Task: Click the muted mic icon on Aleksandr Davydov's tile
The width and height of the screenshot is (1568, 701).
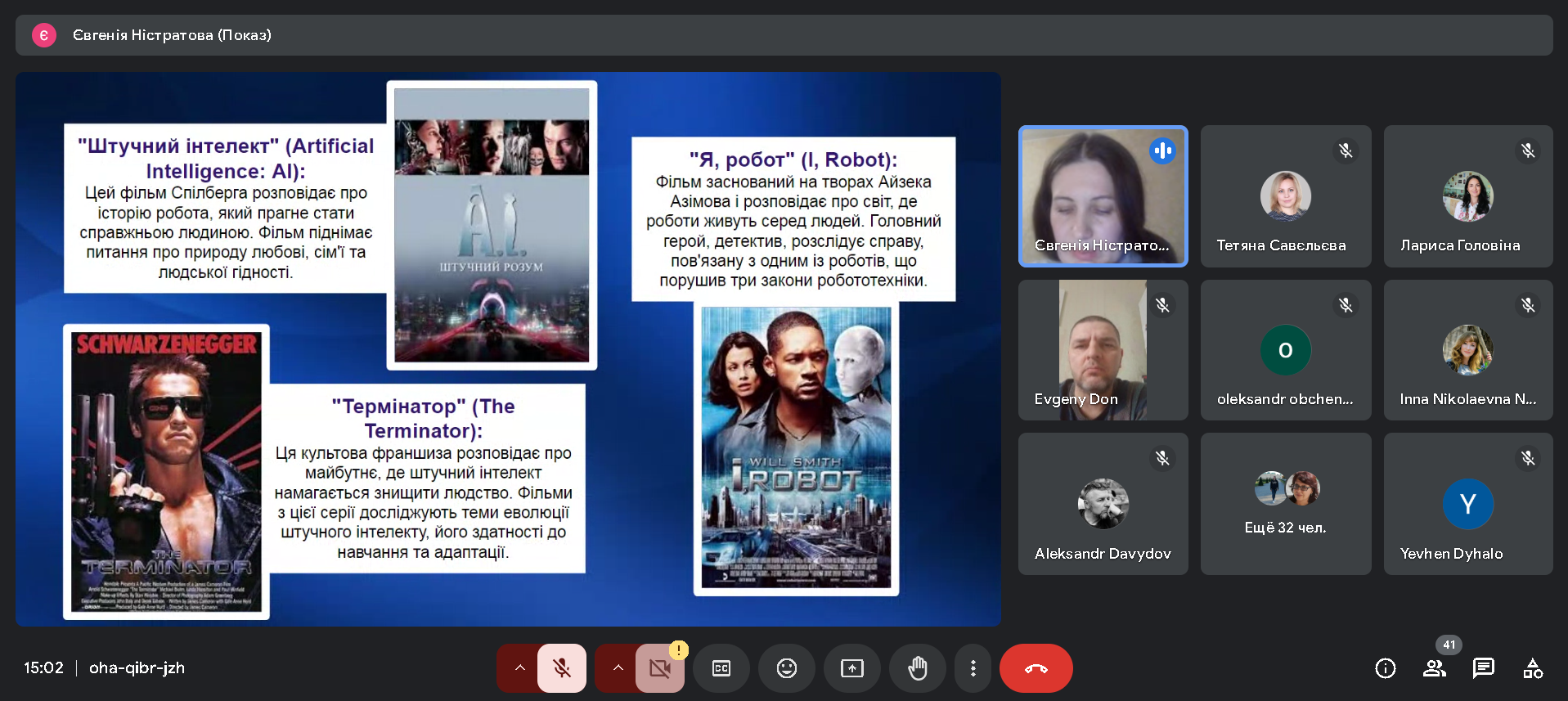Action: (x=1162, y=458)
